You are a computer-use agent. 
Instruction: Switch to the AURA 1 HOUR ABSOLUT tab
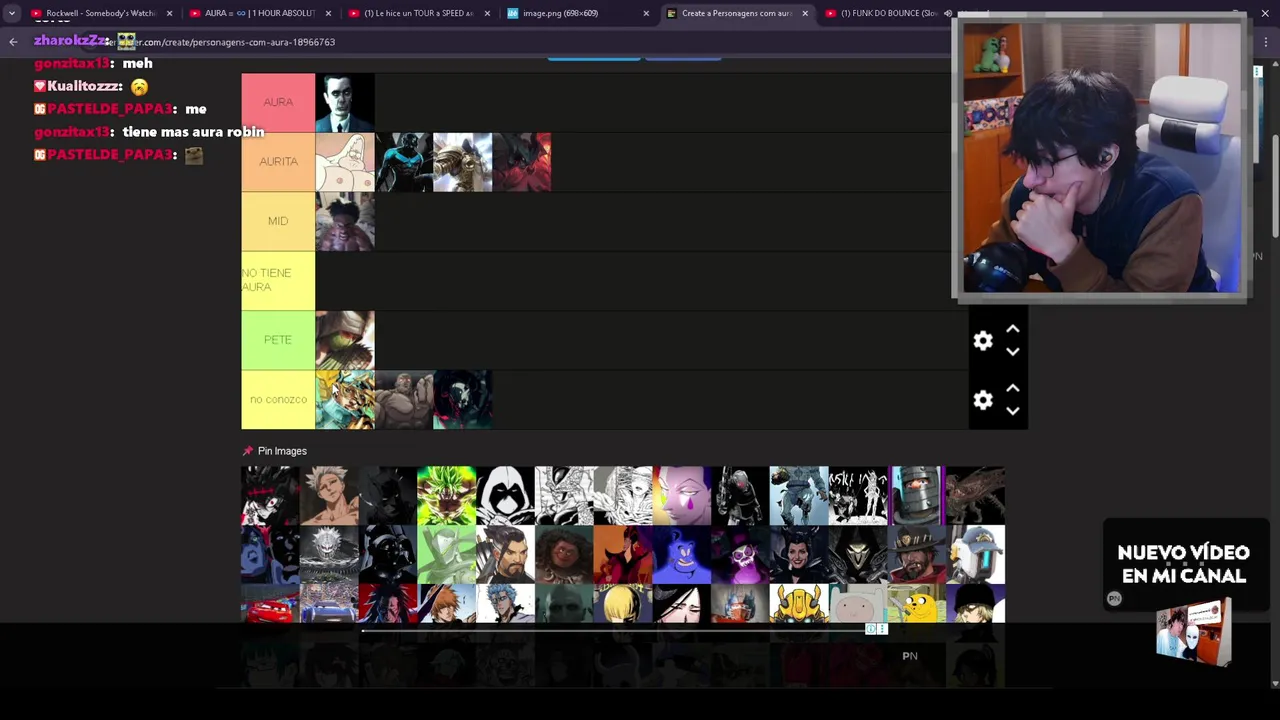click(x=258, y=13)
